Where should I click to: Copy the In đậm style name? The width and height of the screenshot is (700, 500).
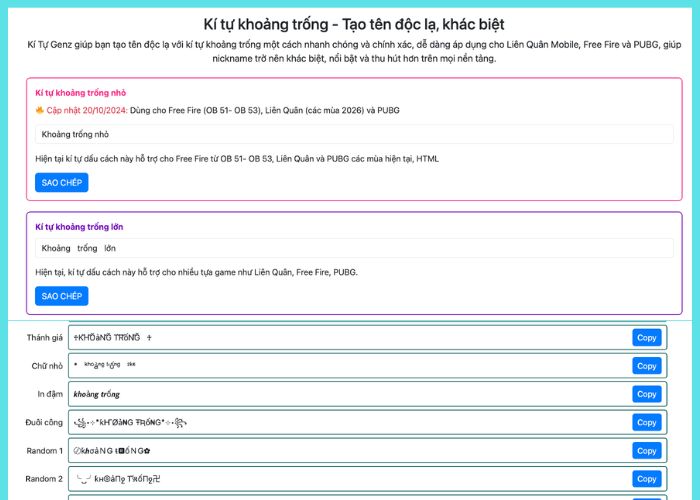[x=646, y=394]
